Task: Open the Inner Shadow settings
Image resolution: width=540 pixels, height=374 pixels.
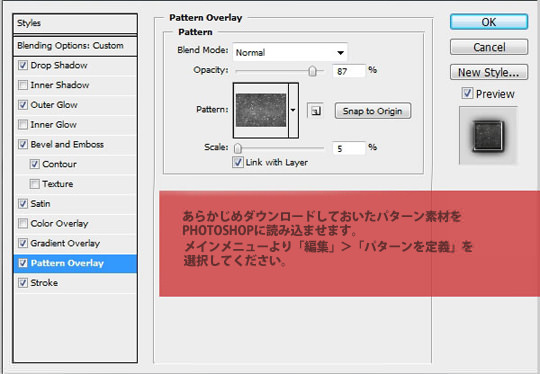Action: (60, 85)
